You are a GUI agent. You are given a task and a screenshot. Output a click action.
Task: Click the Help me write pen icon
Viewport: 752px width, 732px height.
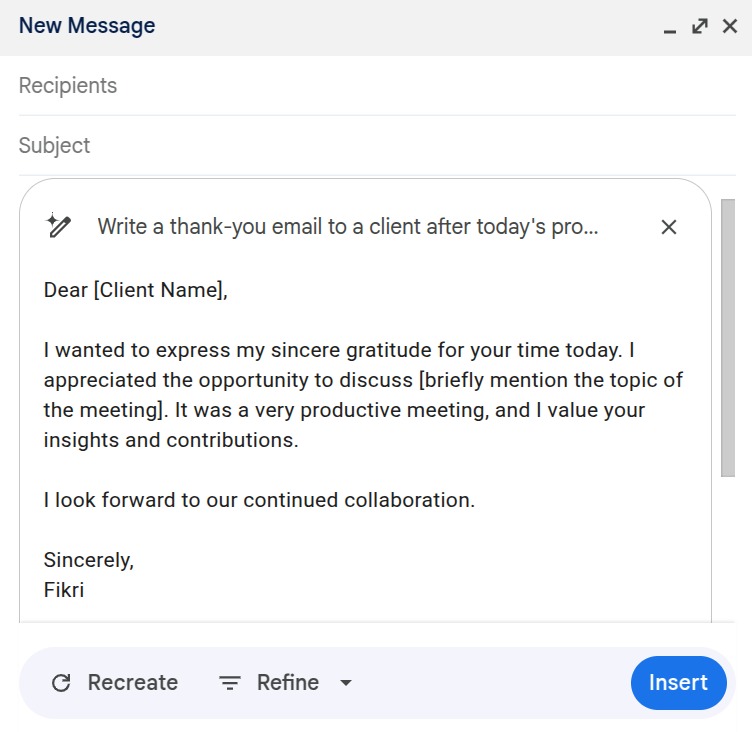click(x=59, y=227)
